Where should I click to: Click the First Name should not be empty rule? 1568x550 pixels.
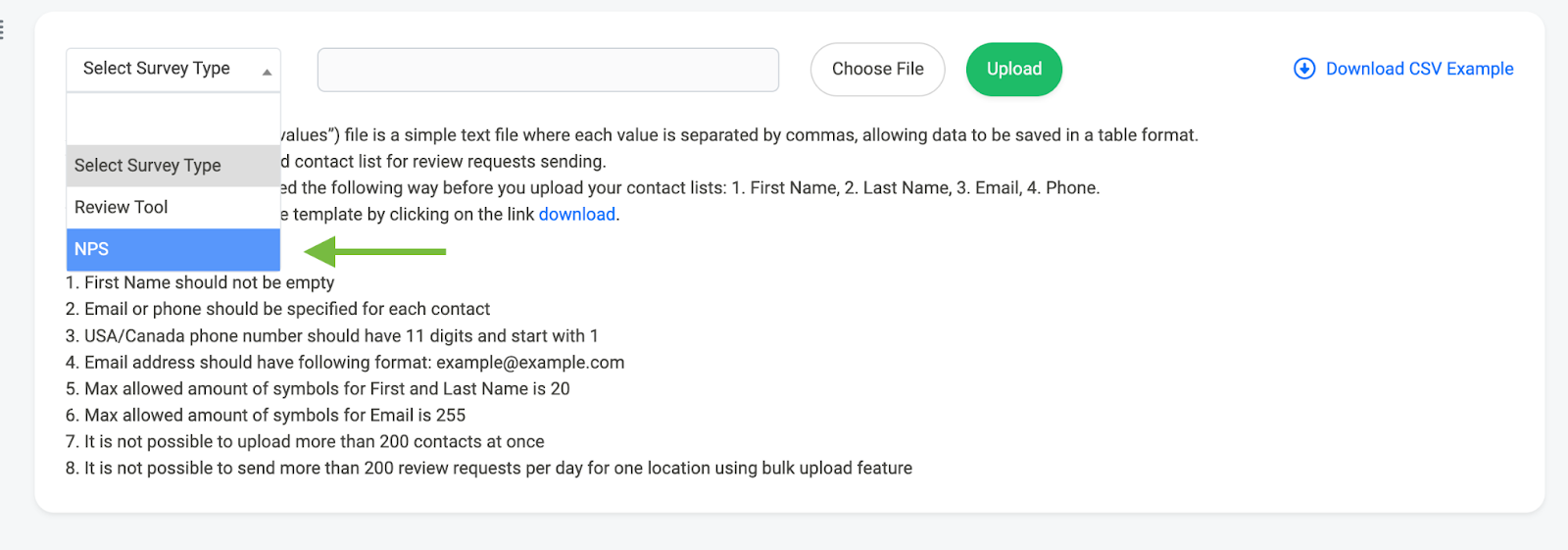coord(200,282)
